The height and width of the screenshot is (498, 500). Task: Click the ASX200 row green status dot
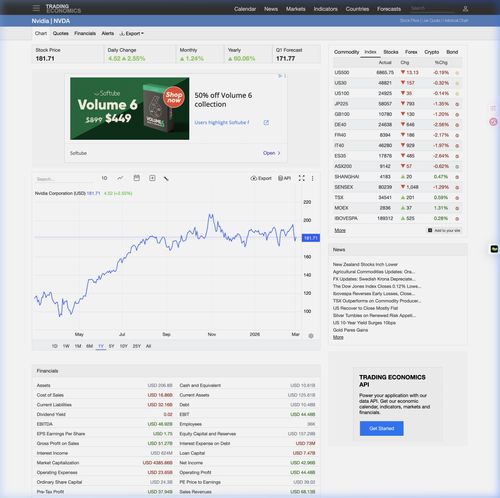457,167
